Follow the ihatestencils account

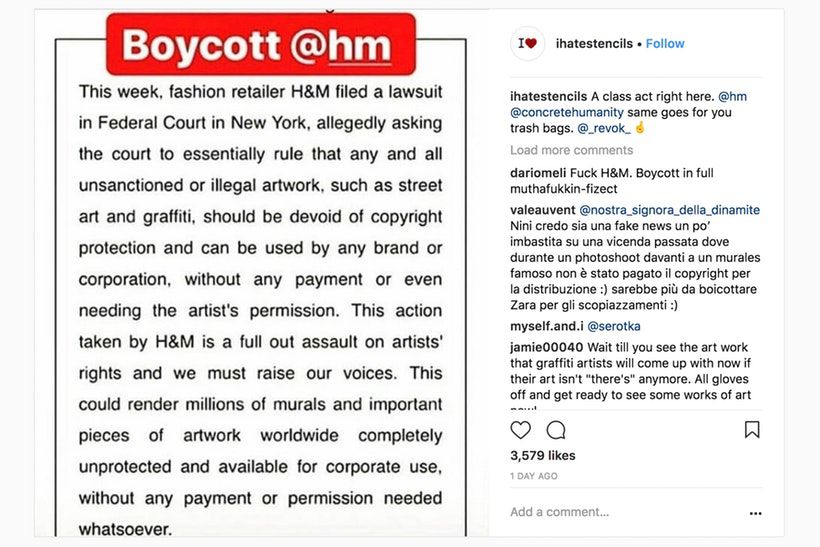coord(665,44)
